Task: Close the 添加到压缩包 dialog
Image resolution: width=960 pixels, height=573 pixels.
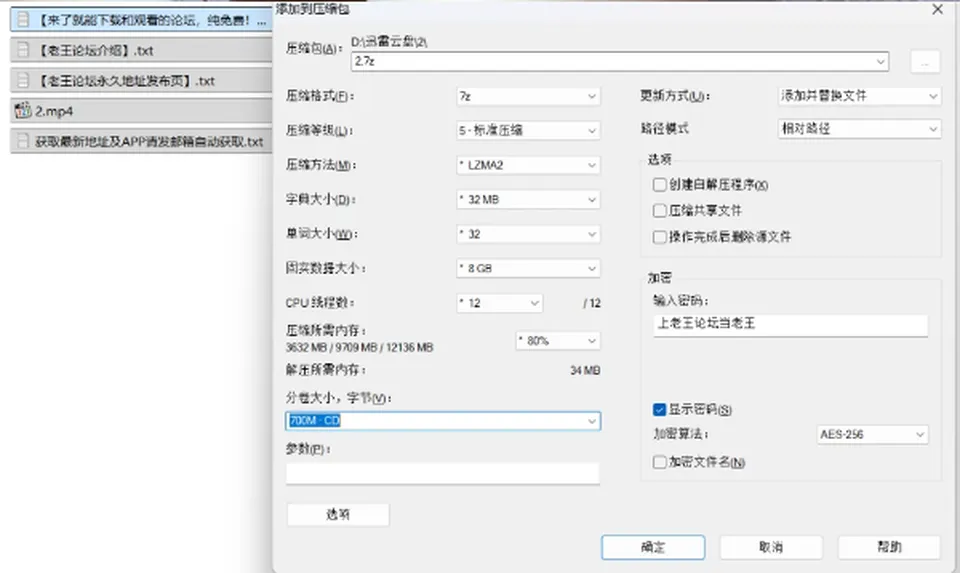Action: tap(937, 10)
